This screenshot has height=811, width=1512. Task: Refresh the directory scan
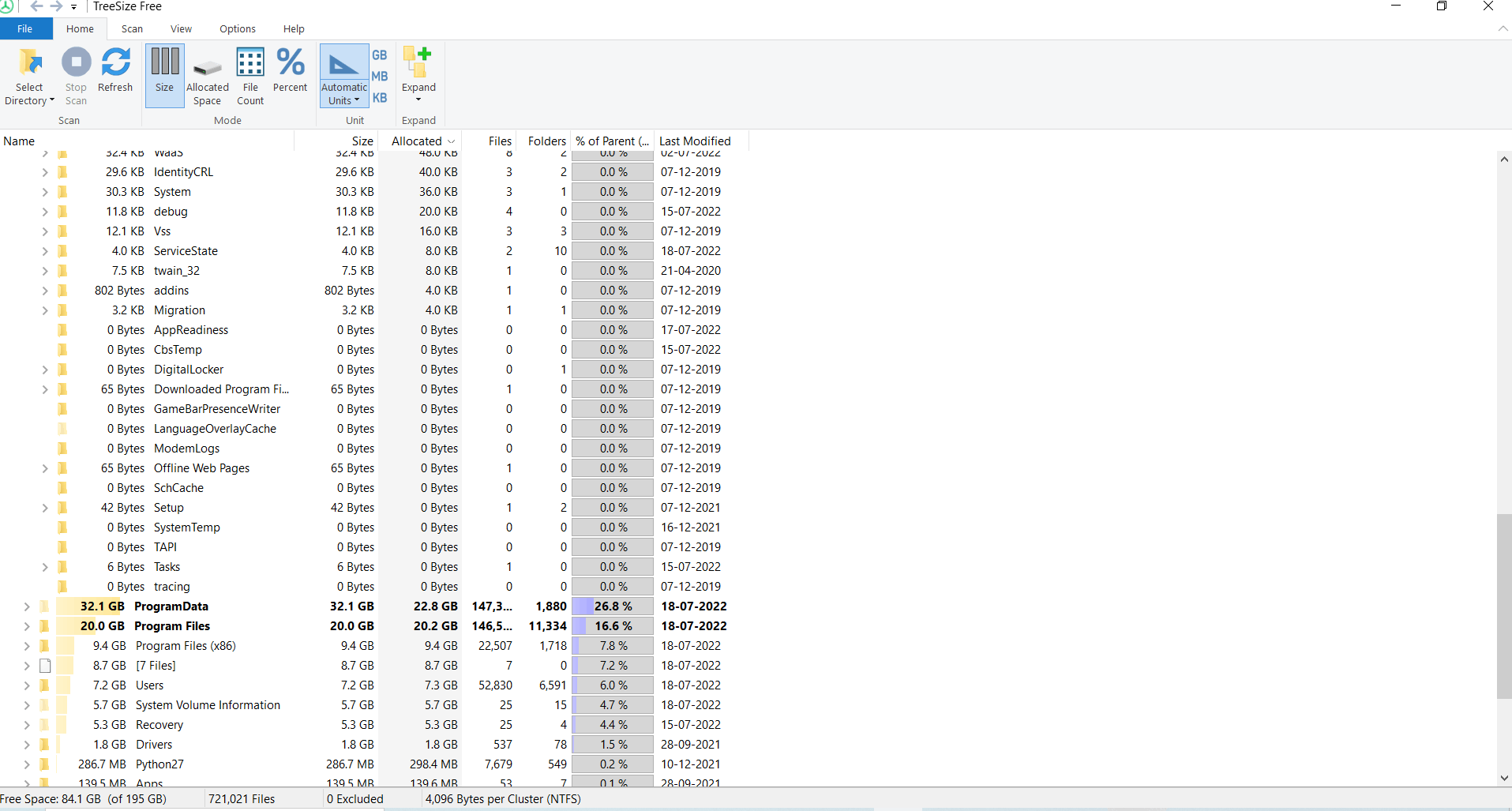[x=115, y=71]
